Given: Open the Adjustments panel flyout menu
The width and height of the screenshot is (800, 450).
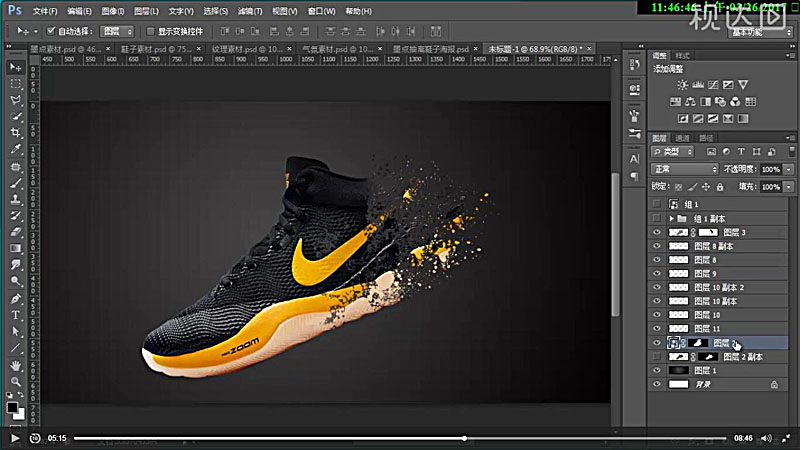Looking at the screenshot, I should click(x=790, y=55).
